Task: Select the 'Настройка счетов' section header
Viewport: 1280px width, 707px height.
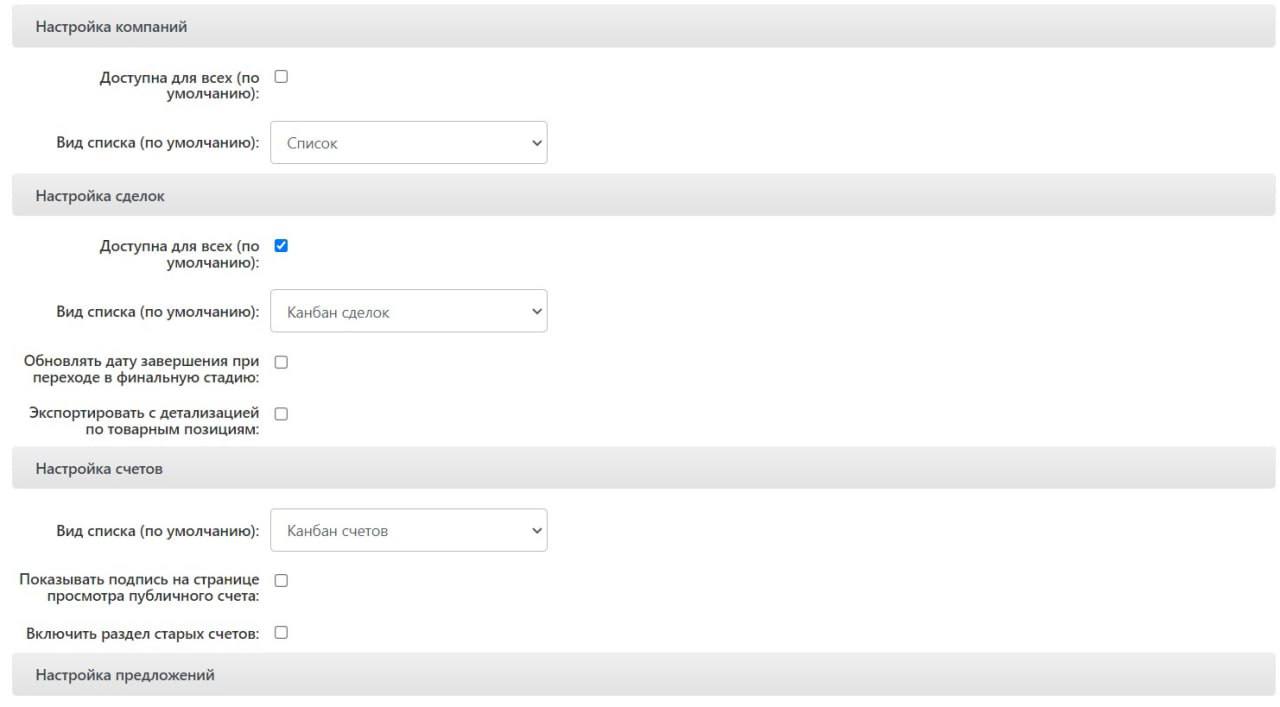Action: (99, 468)
